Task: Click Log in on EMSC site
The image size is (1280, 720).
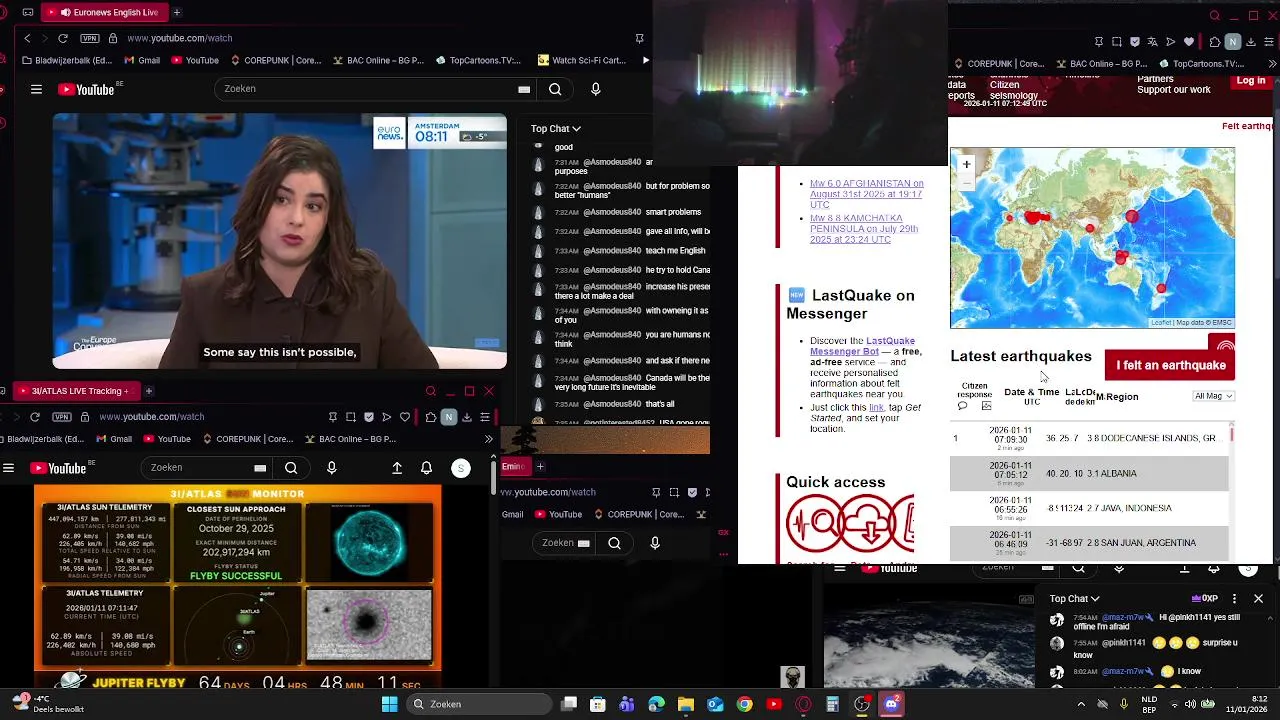Action: click(x=1251, y=81)
